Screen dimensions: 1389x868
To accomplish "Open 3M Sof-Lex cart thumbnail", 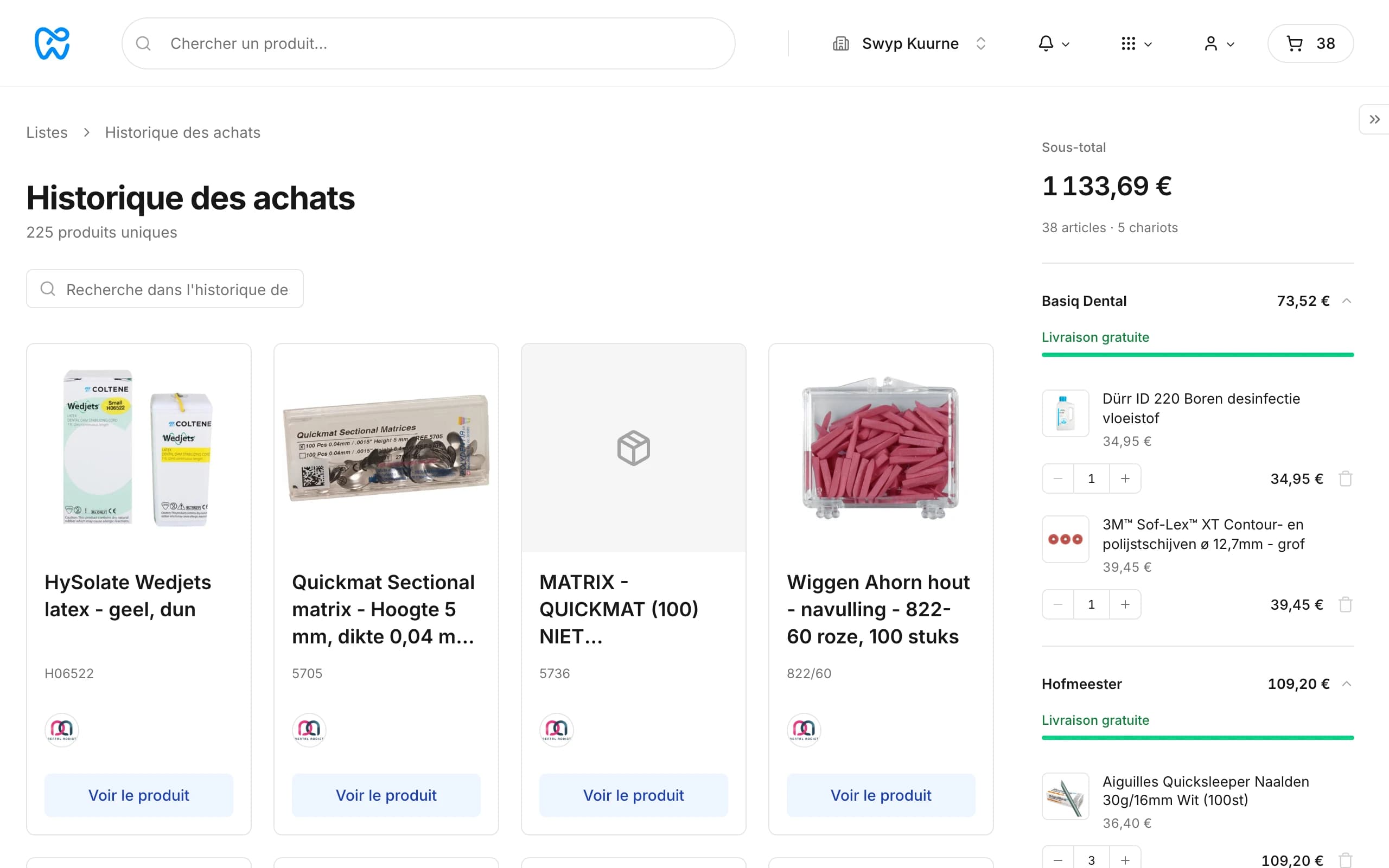I will coord(1065,539).
